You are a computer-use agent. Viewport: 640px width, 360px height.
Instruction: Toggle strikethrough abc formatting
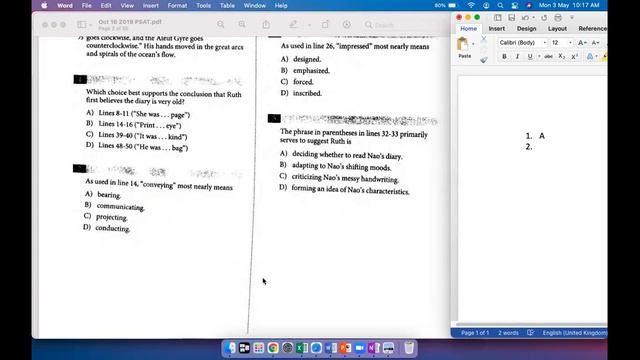tap(549, 56)
